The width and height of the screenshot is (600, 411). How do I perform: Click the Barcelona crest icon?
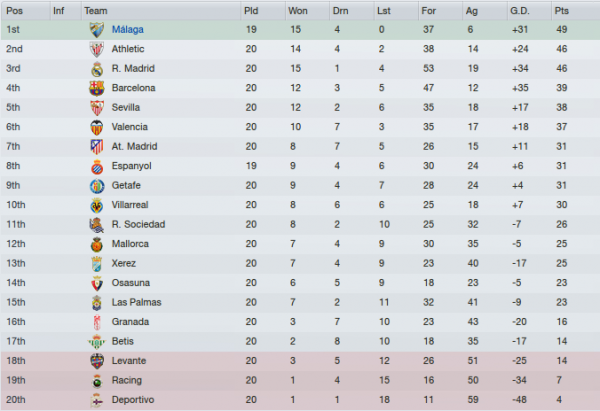(96, 88)
